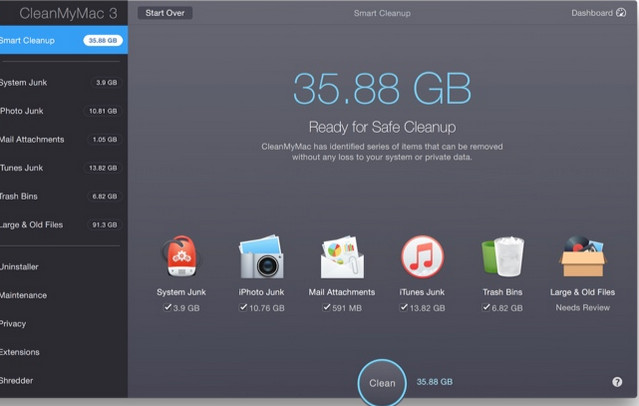Open the help question mark icon
This screenshot has height=406, width=639.
tap(617, 382)
